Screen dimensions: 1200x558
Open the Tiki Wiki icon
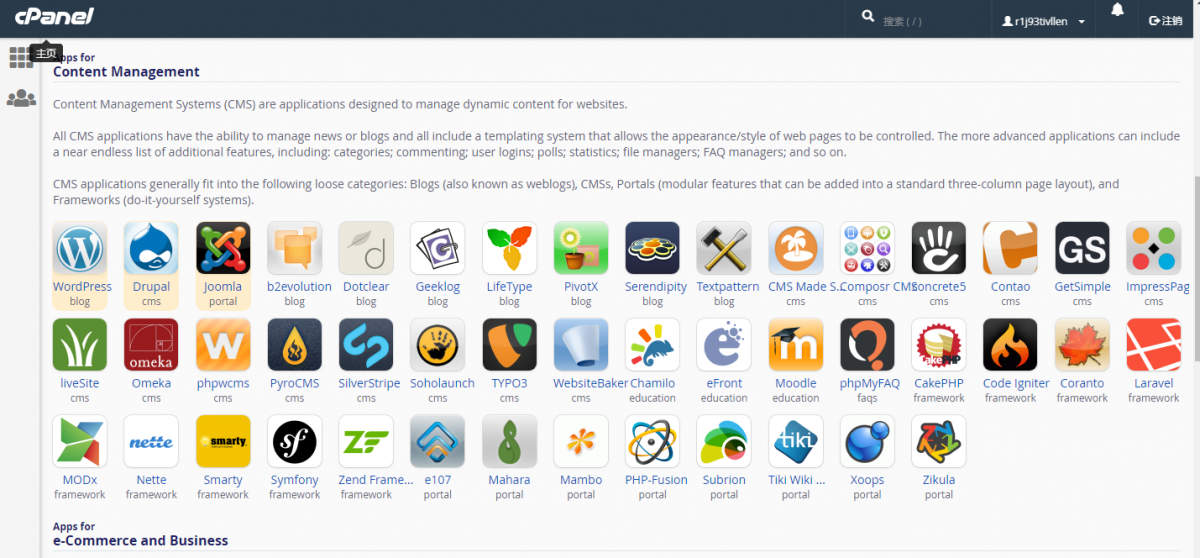796,441
